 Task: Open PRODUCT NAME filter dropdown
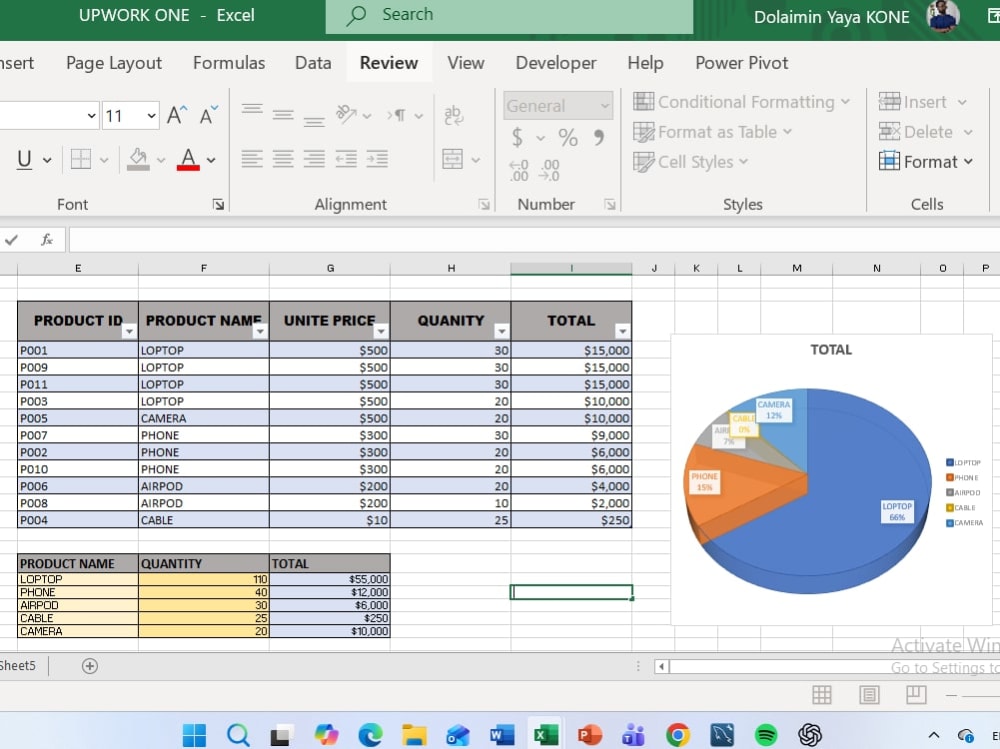point(260,331)
